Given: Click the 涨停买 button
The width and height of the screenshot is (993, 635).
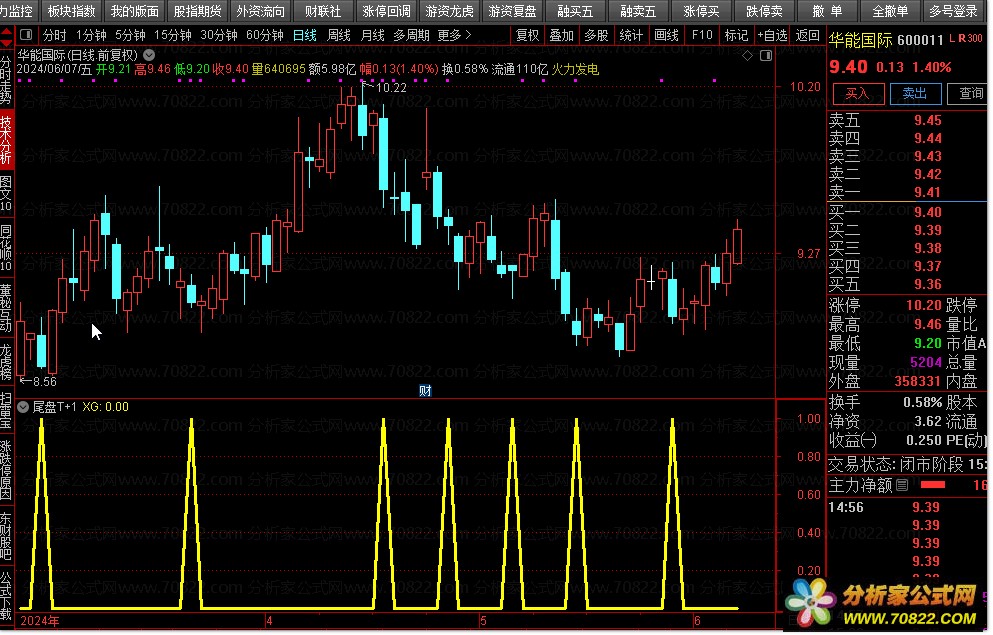Looking at the screenshot, I should 701,11.
